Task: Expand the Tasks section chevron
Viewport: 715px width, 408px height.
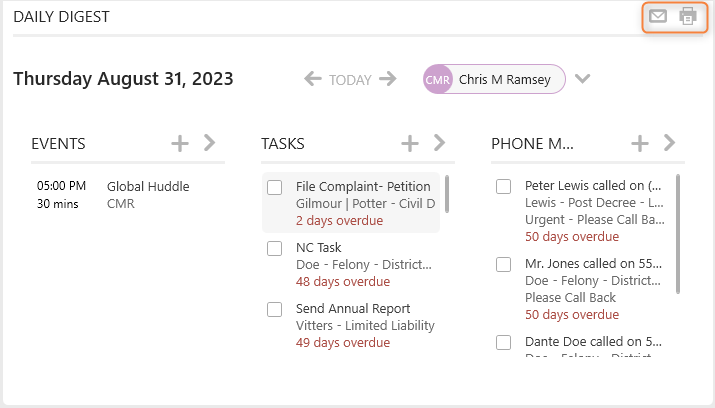Action: (x=439, y=143)
